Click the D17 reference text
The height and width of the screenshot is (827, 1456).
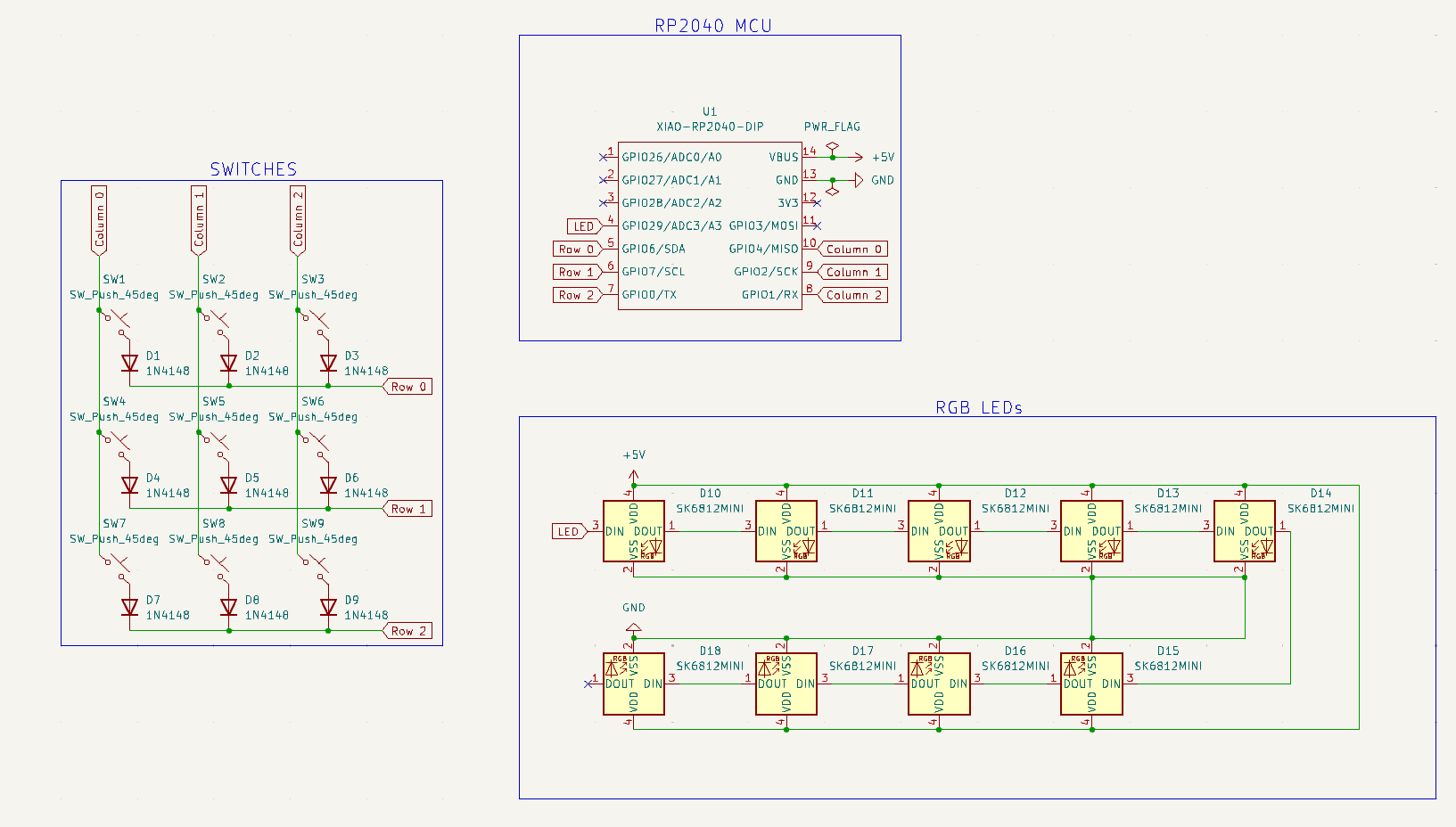coord(862,651)
